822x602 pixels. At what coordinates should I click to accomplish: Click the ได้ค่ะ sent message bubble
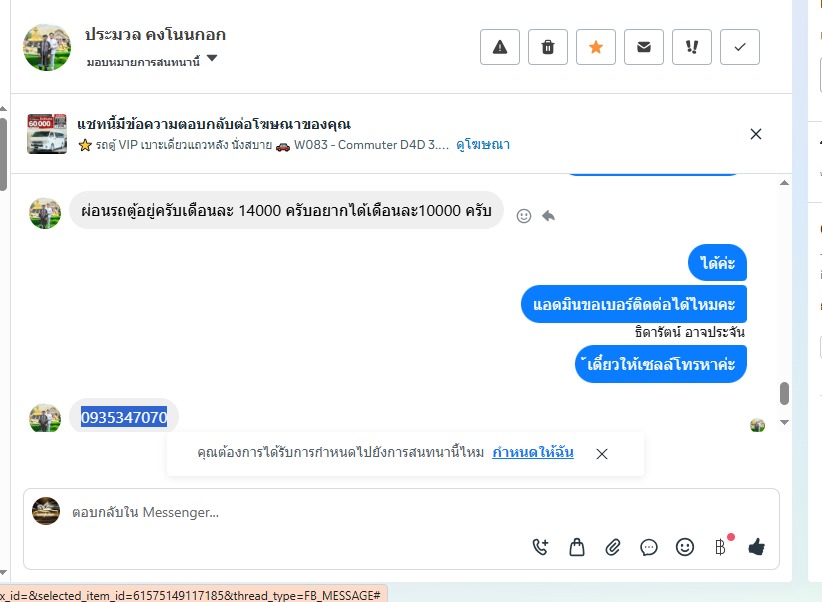(717, 263)
